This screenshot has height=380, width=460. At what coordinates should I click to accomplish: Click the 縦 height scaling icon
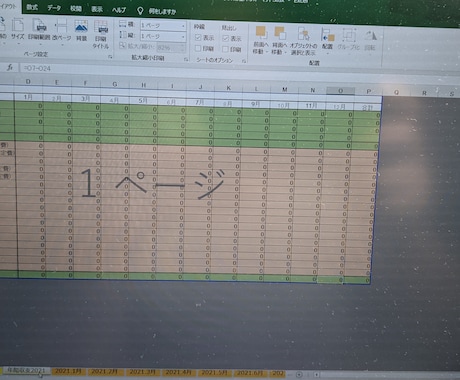pyautogui.click(x=123, y=35)
